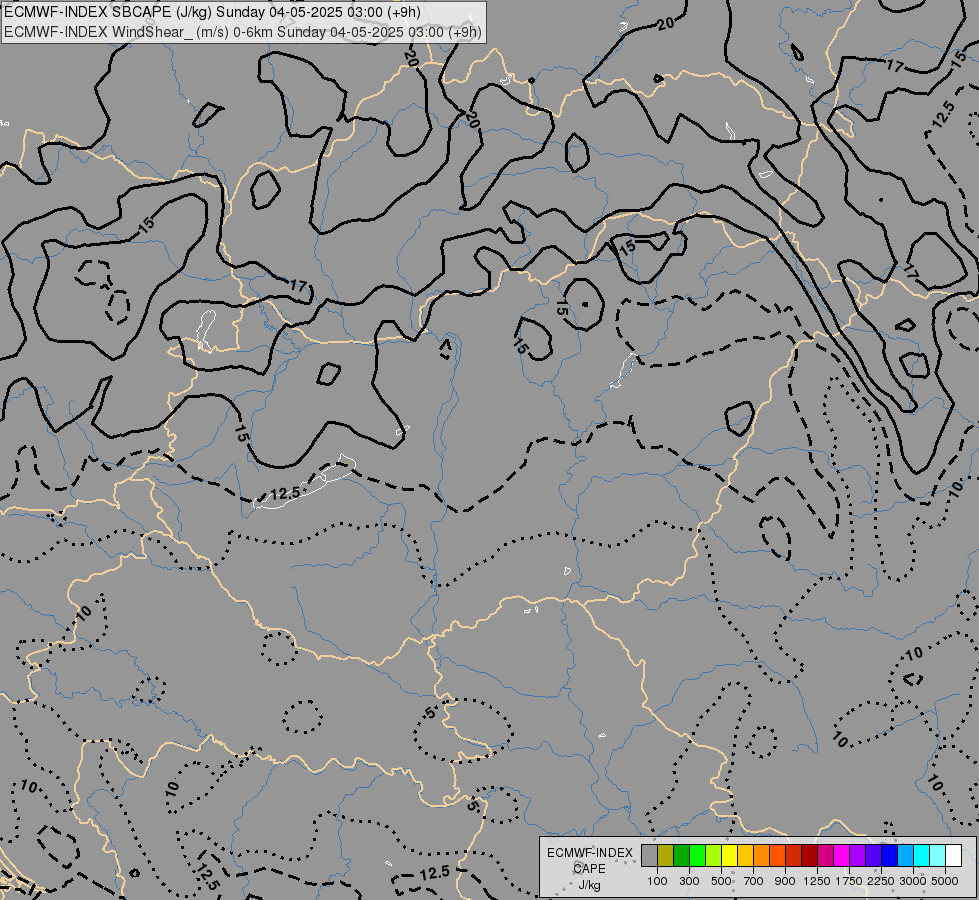Click the 300 value on the legend scale
The height and width of the screenshot is (900, 979).
689,881
